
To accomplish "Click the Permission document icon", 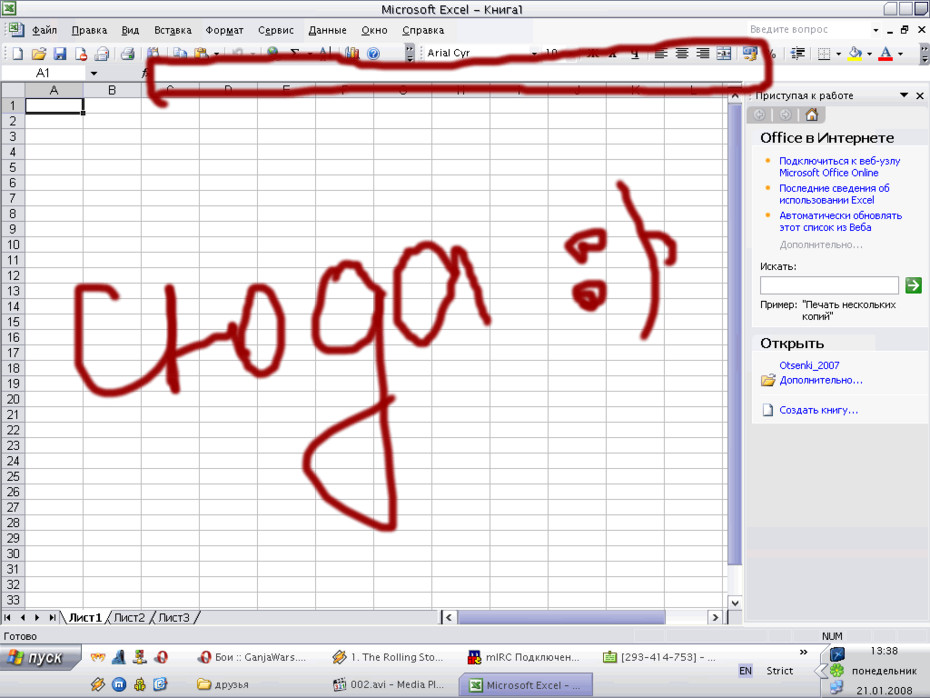I will 81,54.
